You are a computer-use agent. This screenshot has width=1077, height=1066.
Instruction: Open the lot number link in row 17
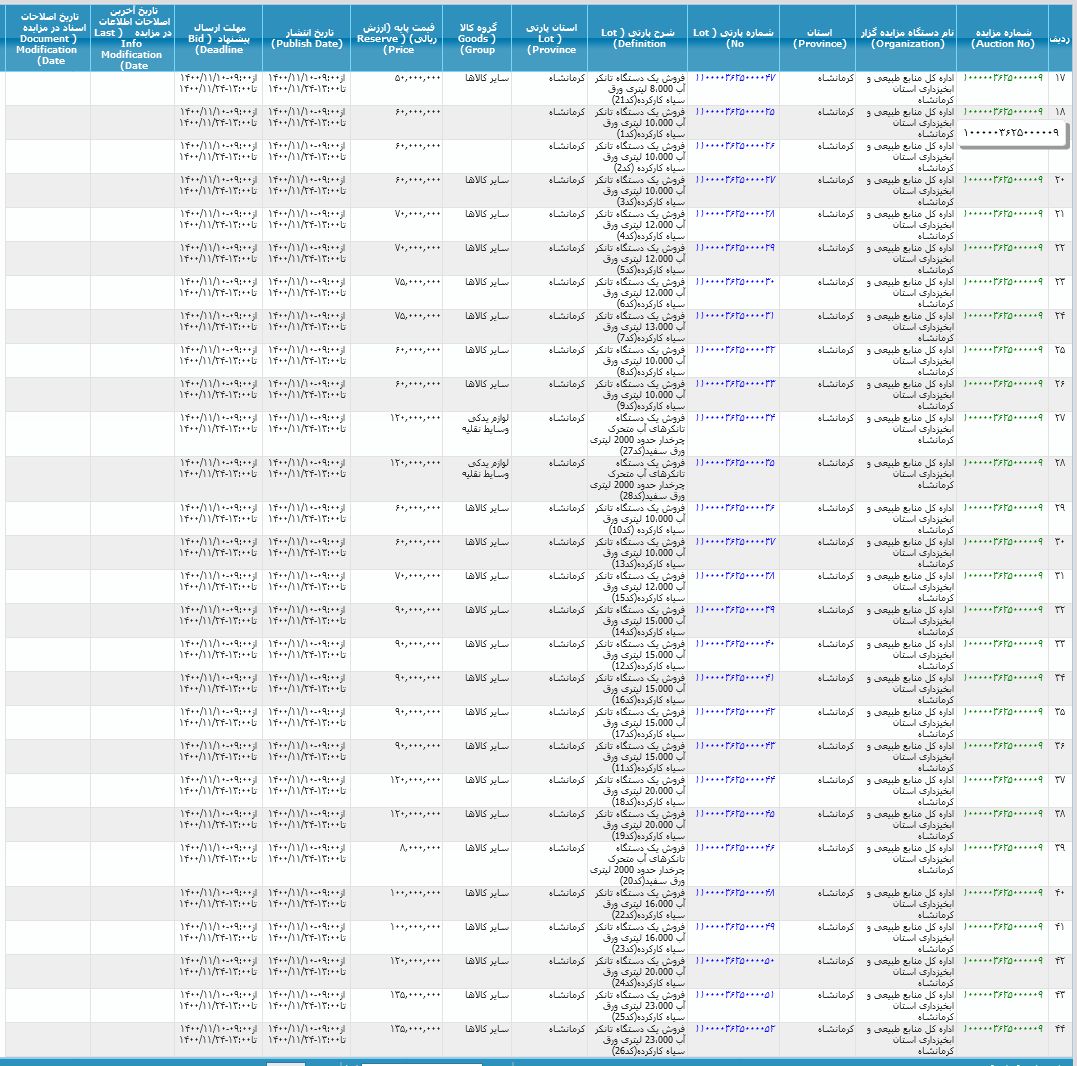pyautogui.click(x=735, y=78)
